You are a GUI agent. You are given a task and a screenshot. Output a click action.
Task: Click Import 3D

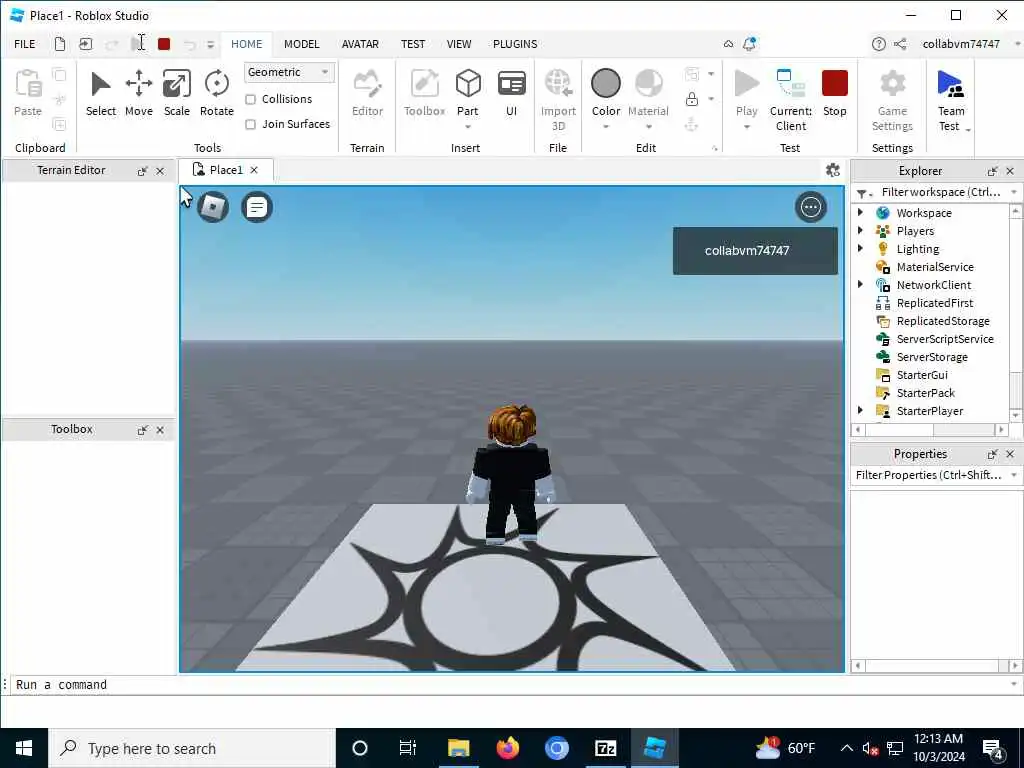coord(558,100)
